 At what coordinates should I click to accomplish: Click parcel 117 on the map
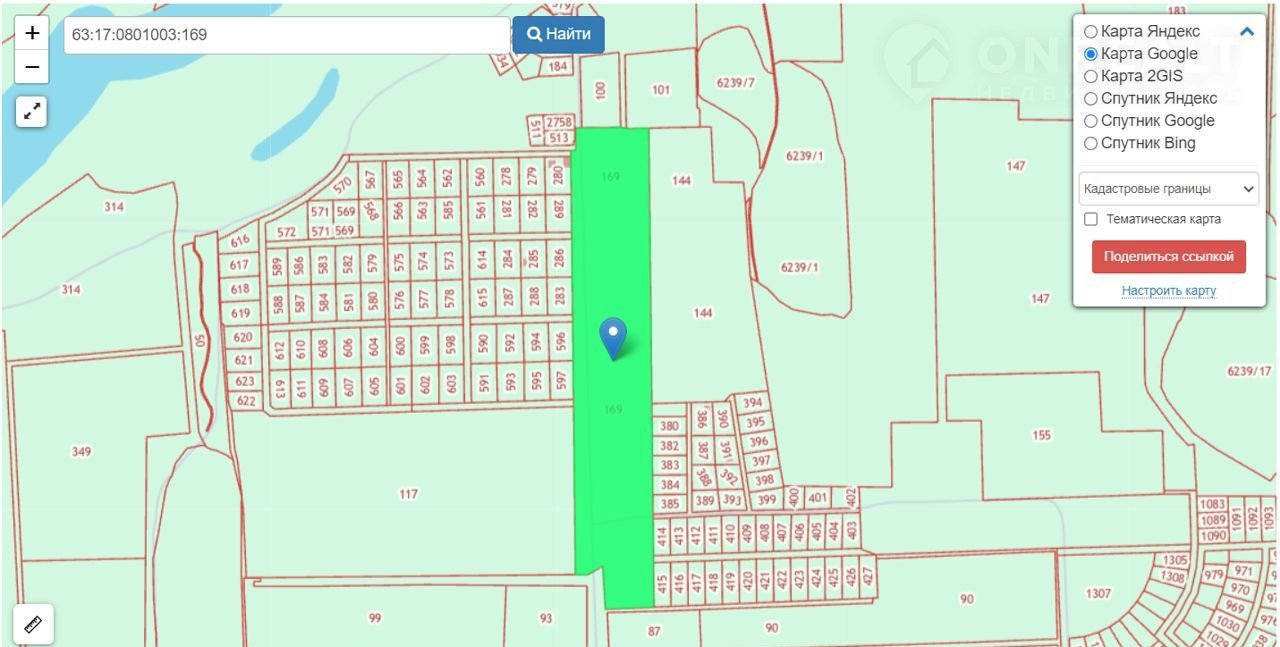tap(408, 494)
